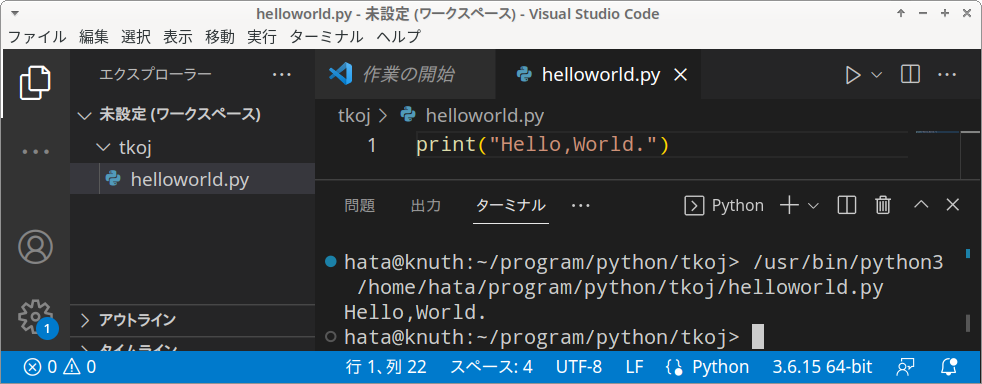This screenshot has height=384, width=982.
Task: Open 編集 menu
Action: click(94, 37)
